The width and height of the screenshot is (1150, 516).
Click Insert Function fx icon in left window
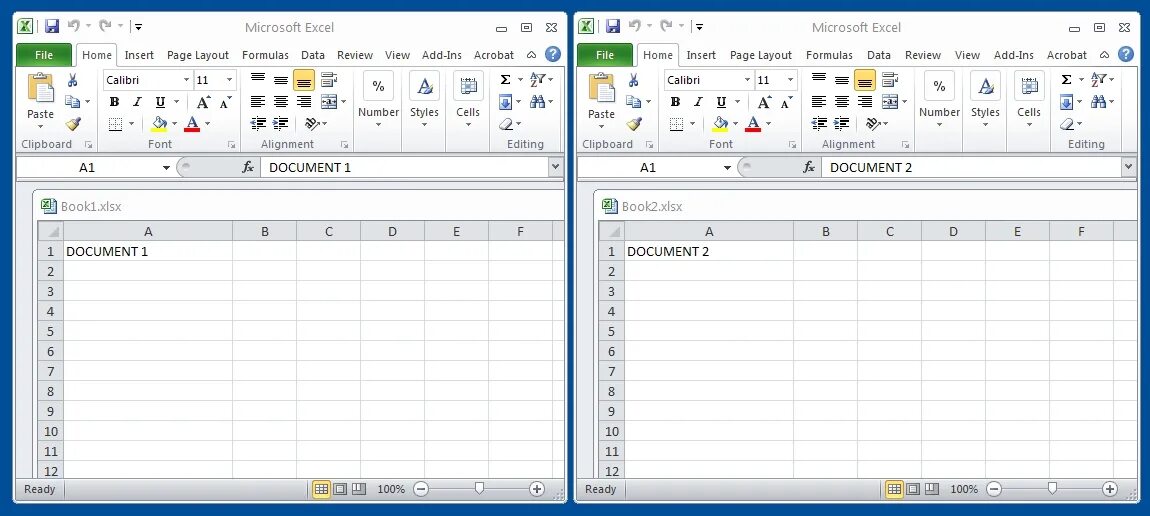coord(248,168)
